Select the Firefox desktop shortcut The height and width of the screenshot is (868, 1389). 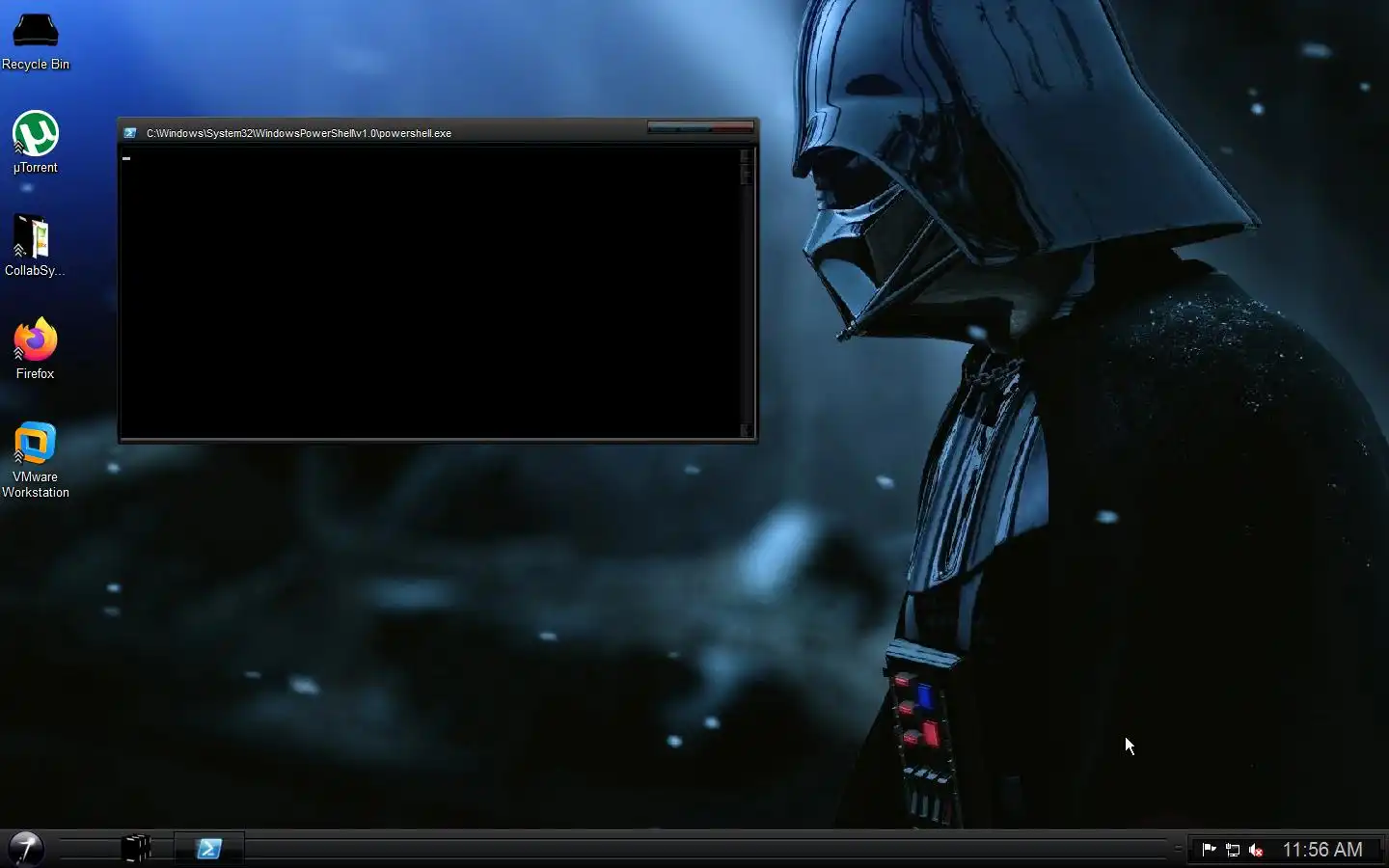(x=36, y=349)
